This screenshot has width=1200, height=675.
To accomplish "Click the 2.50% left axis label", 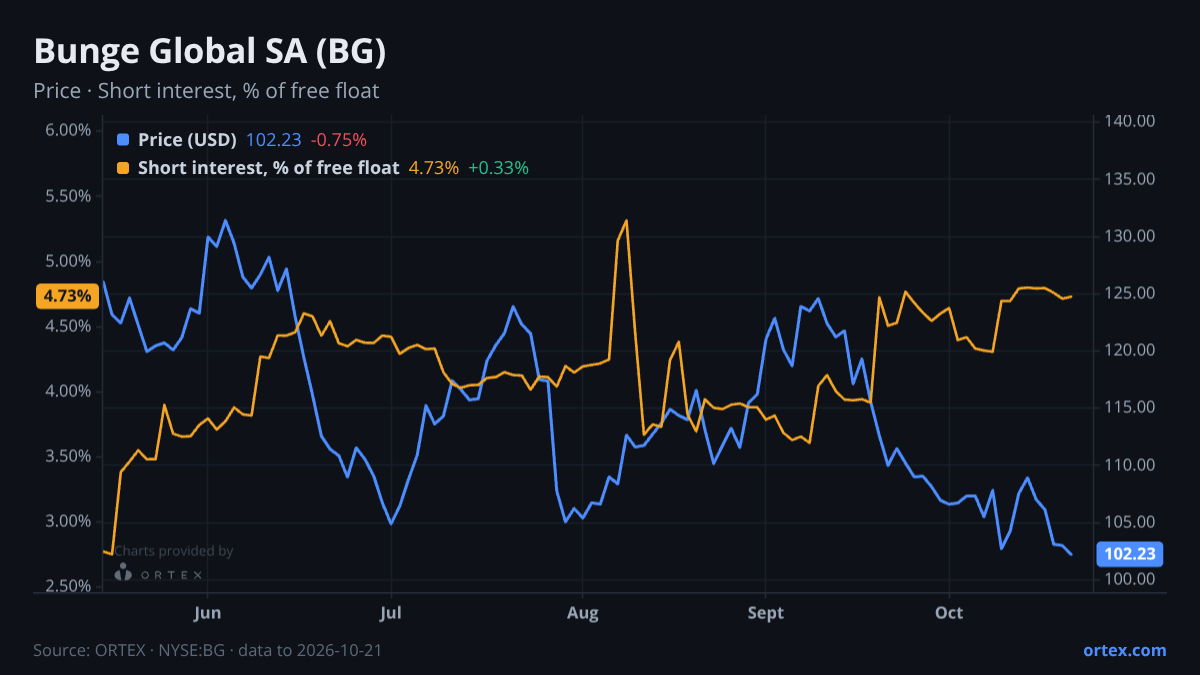I will (x=68, y=586).
